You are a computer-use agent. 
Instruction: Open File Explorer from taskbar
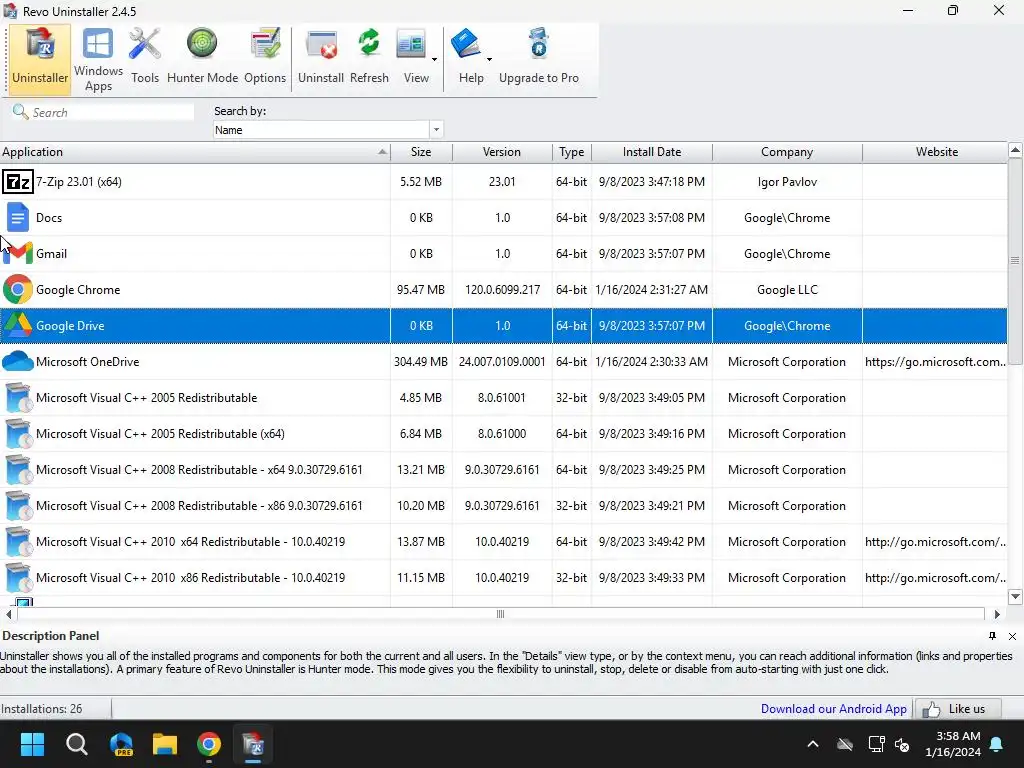165,744
